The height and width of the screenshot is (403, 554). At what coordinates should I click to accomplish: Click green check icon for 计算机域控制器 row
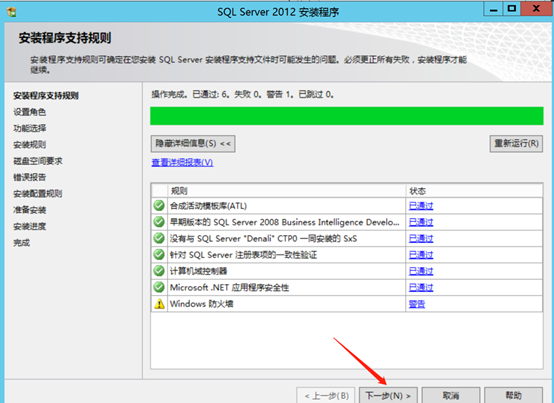(x=159, y=271)
